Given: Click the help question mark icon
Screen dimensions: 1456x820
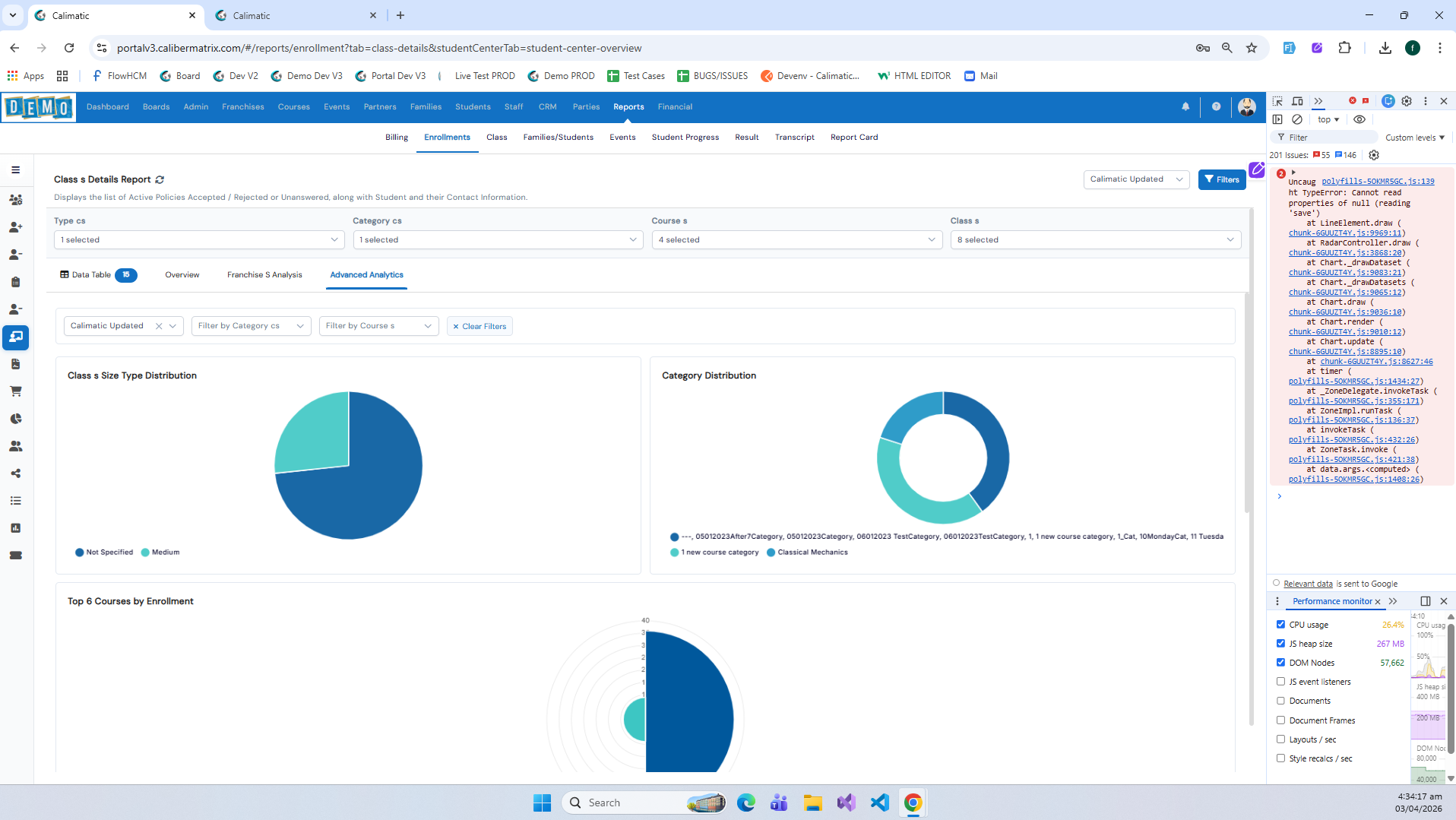Looking at the screenshot, I should point(1216,107).
